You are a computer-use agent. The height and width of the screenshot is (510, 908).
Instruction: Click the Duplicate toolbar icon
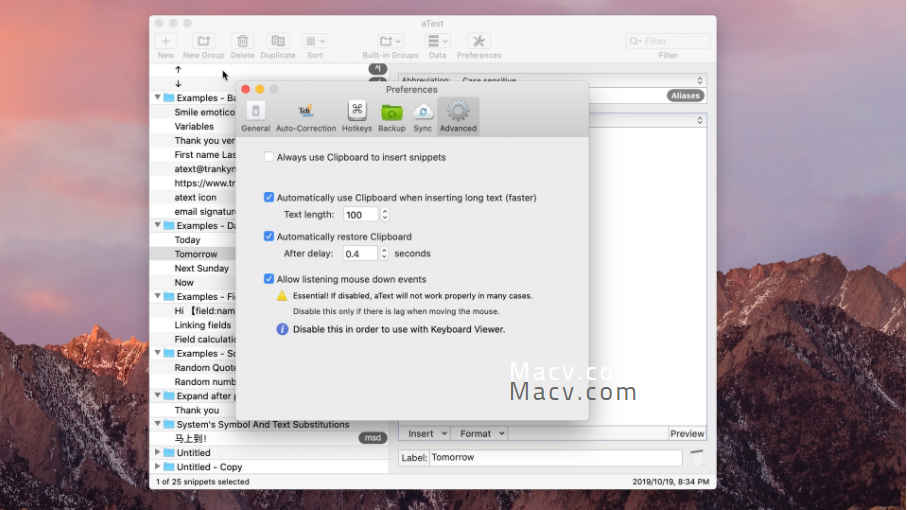click(x=278, y=41)
